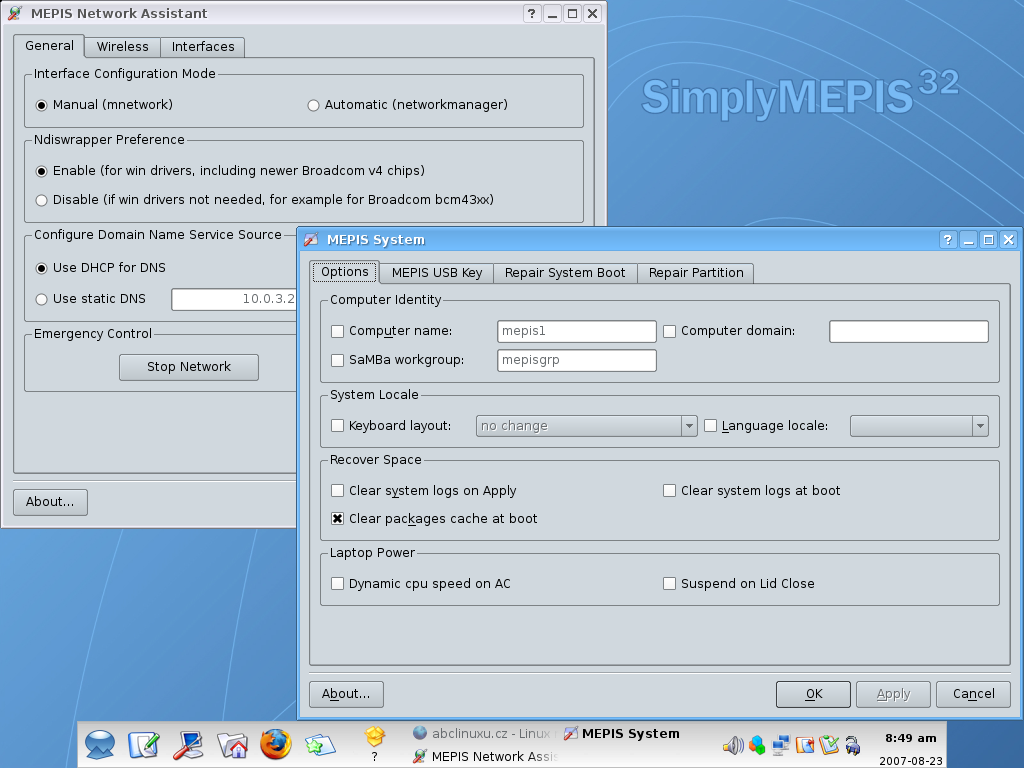Click the Stop Network button
The image size is (1024, 768).
pyautogui.click(x=189, y=367)
